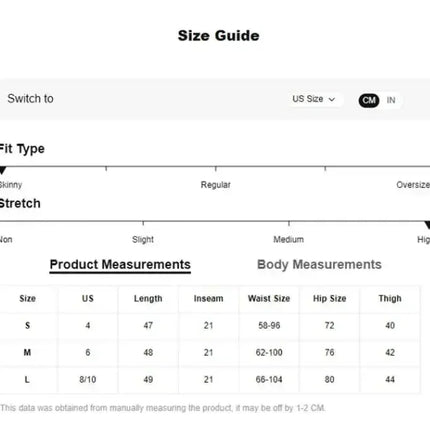
Task: Select the S size row
Action: point(210,326)
